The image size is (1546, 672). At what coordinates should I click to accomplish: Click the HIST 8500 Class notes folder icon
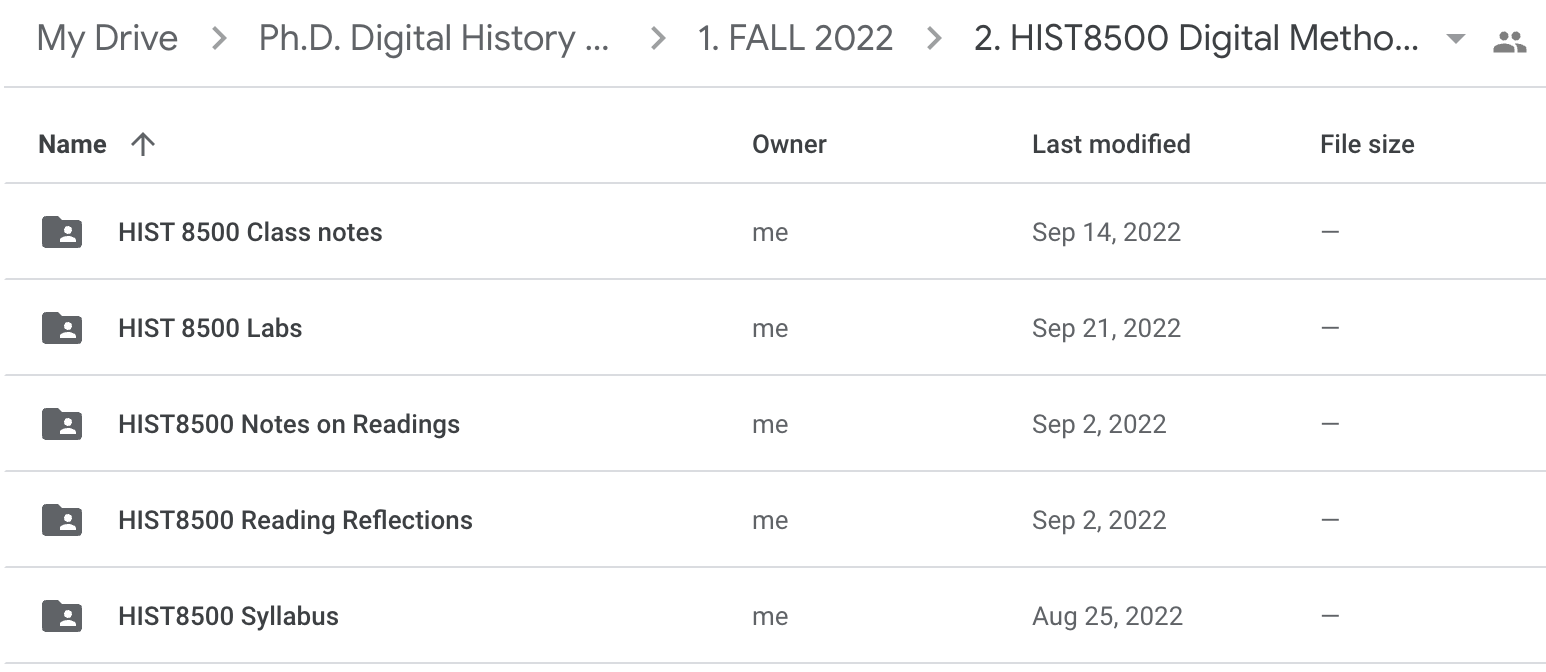click(62, 232)
